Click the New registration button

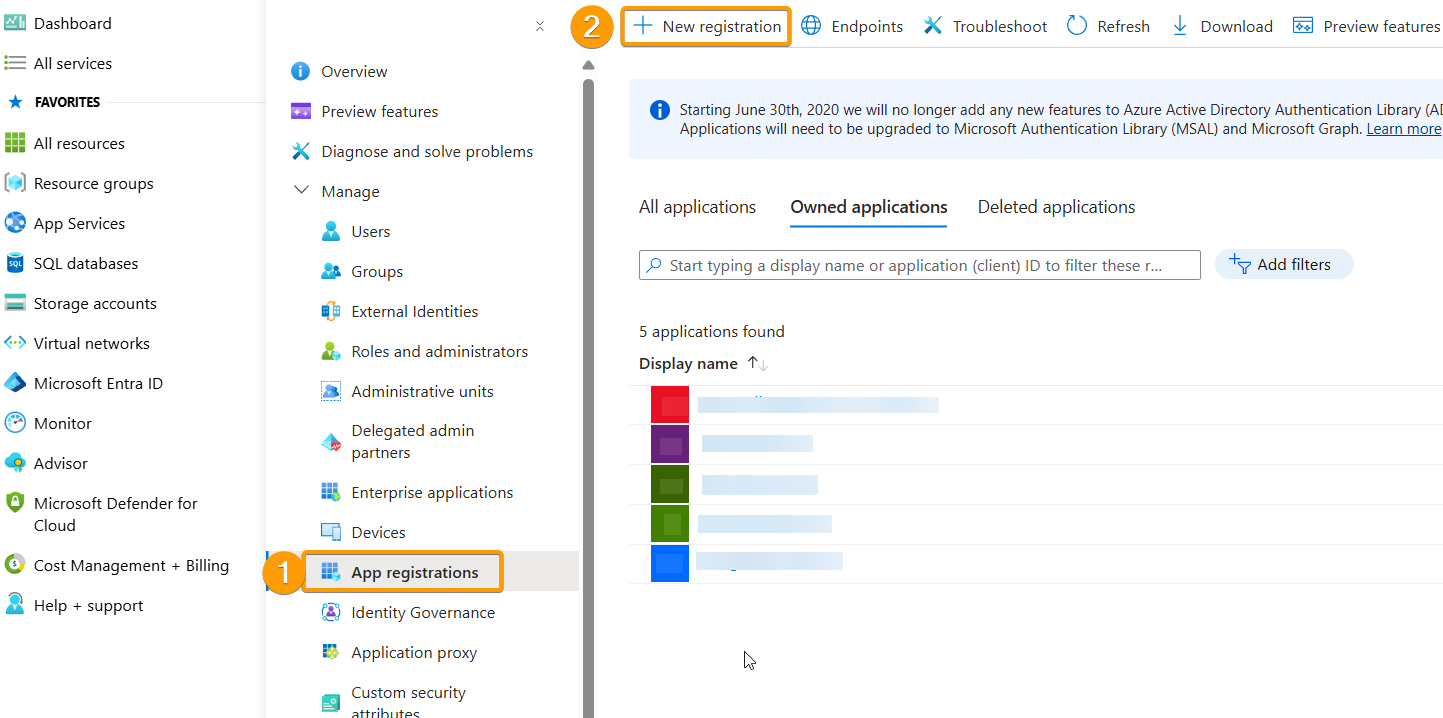707,26
